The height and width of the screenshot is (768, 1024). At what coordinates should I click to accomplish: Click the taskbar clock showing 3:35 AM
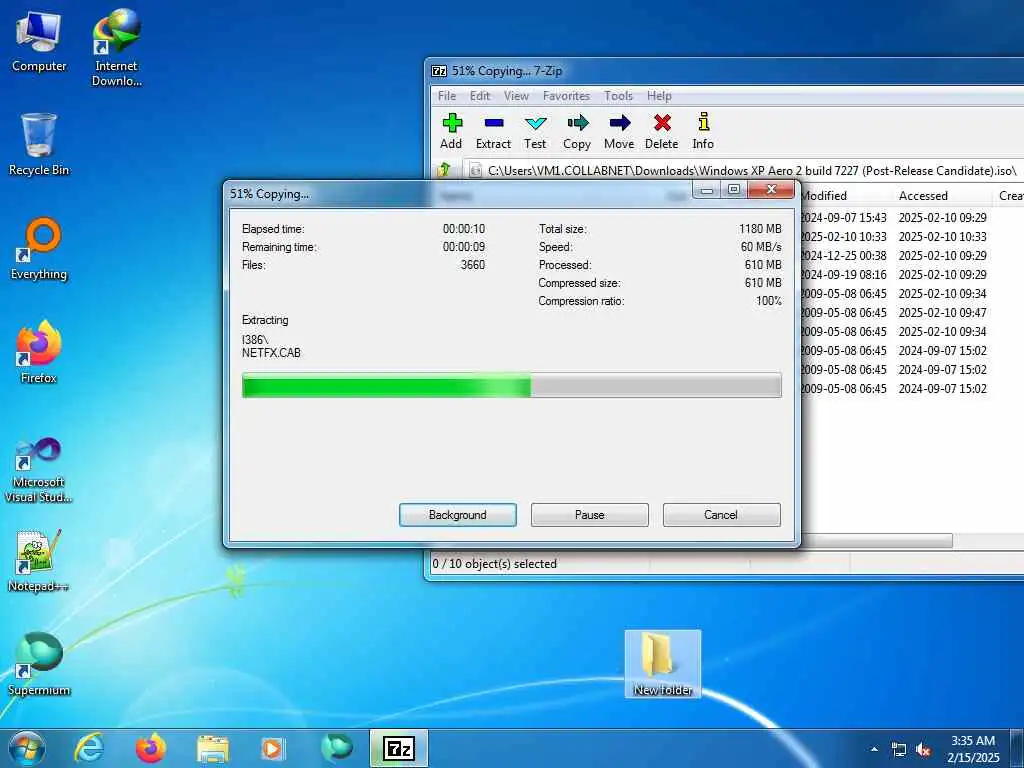pyautogui.click(x=973, y=749)
